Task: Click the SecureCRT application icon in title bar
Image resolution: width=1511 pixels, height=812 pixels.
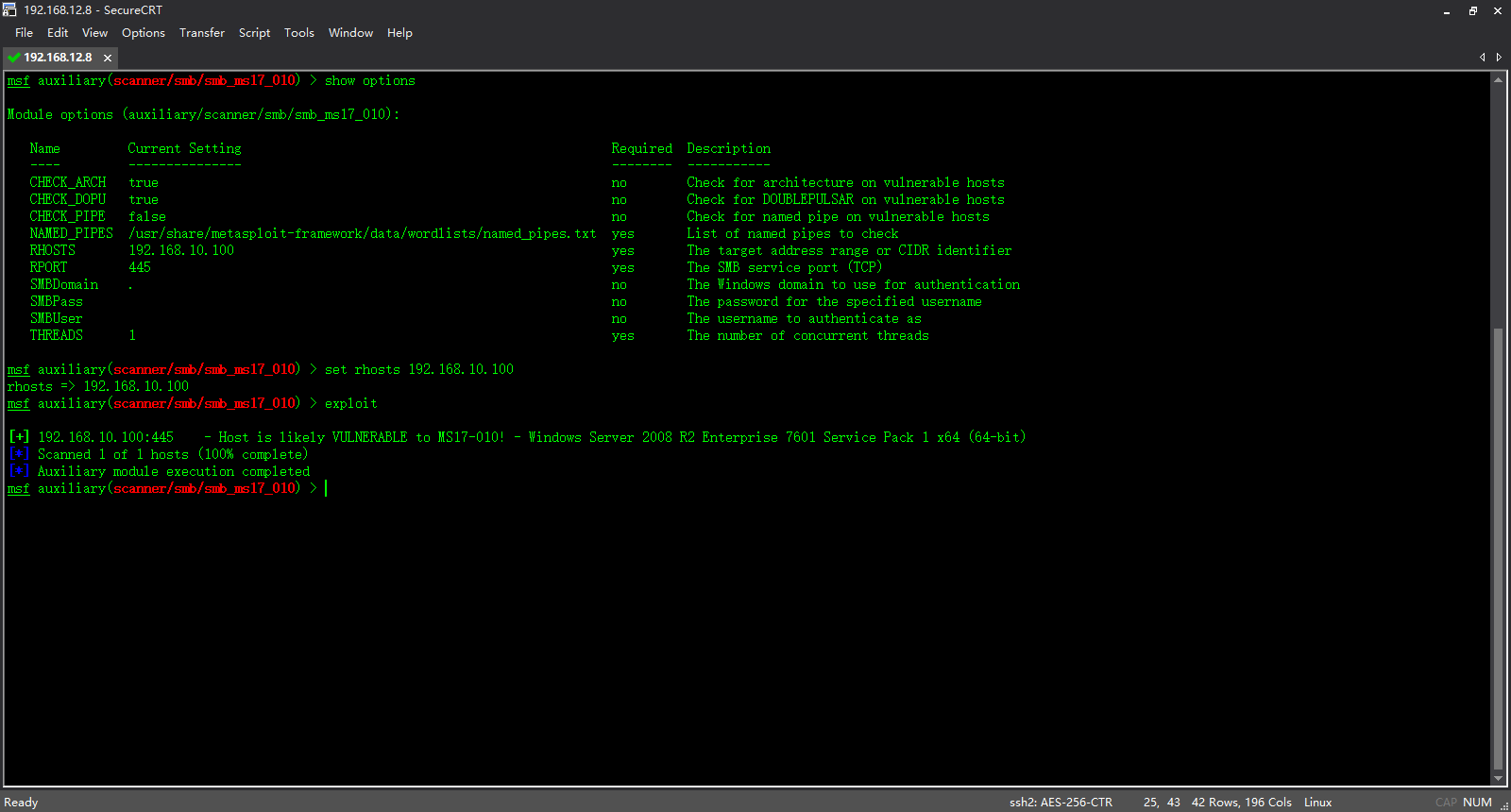Action: 9,9
